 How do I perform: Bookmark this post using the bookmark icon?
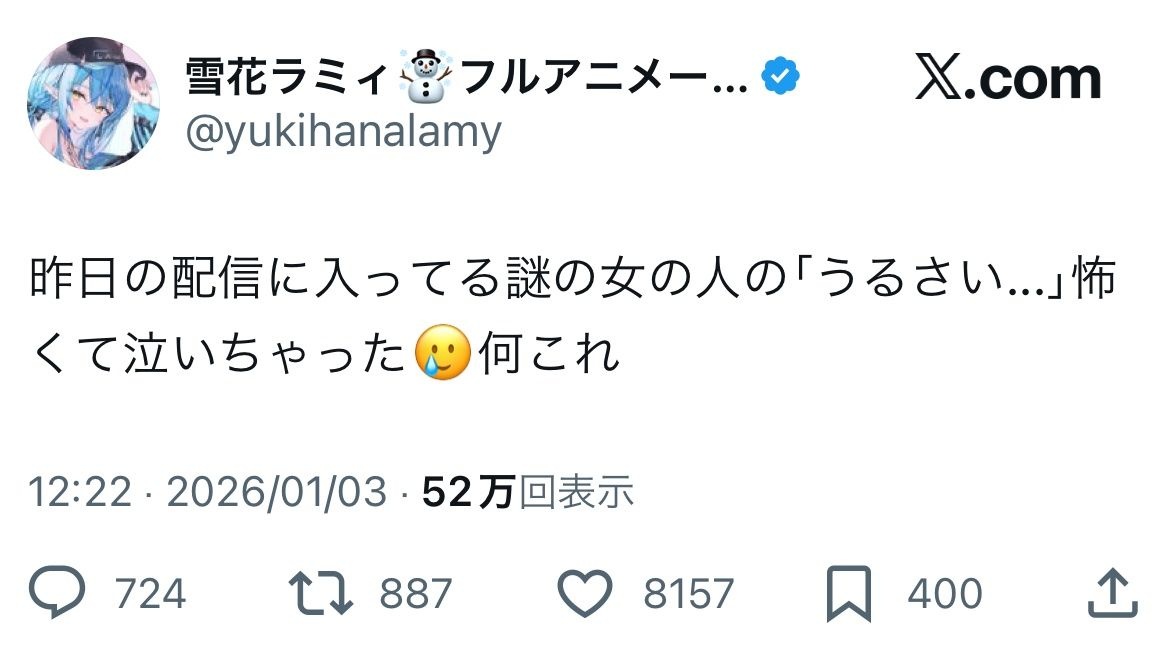tap(849, 594)
